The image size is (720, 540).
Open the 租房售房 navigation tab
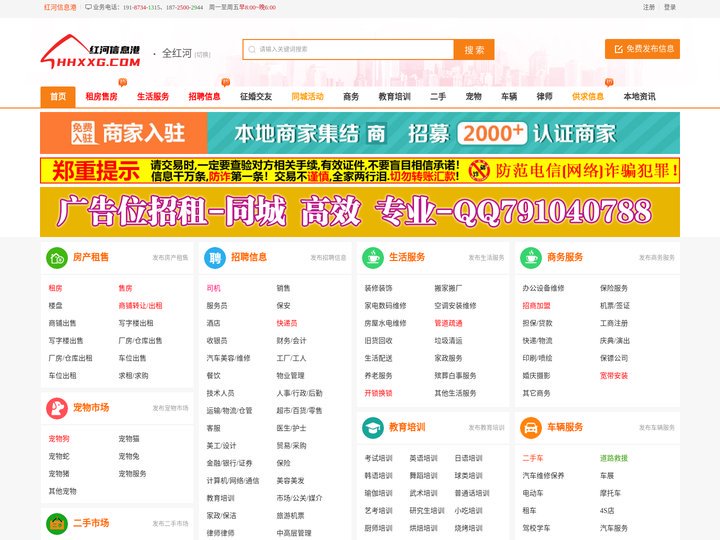101,96
